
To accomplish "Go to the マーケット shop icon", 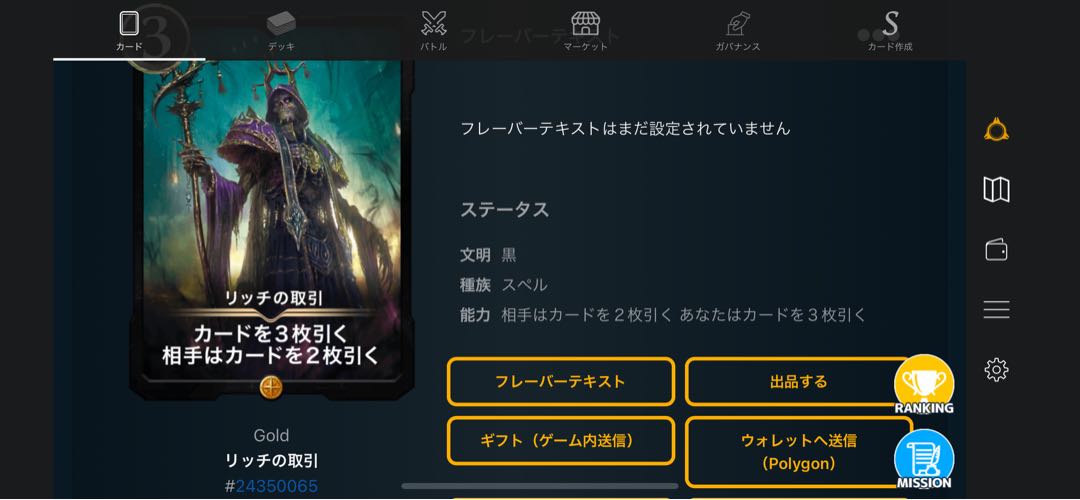I will (x=585, y=31).
